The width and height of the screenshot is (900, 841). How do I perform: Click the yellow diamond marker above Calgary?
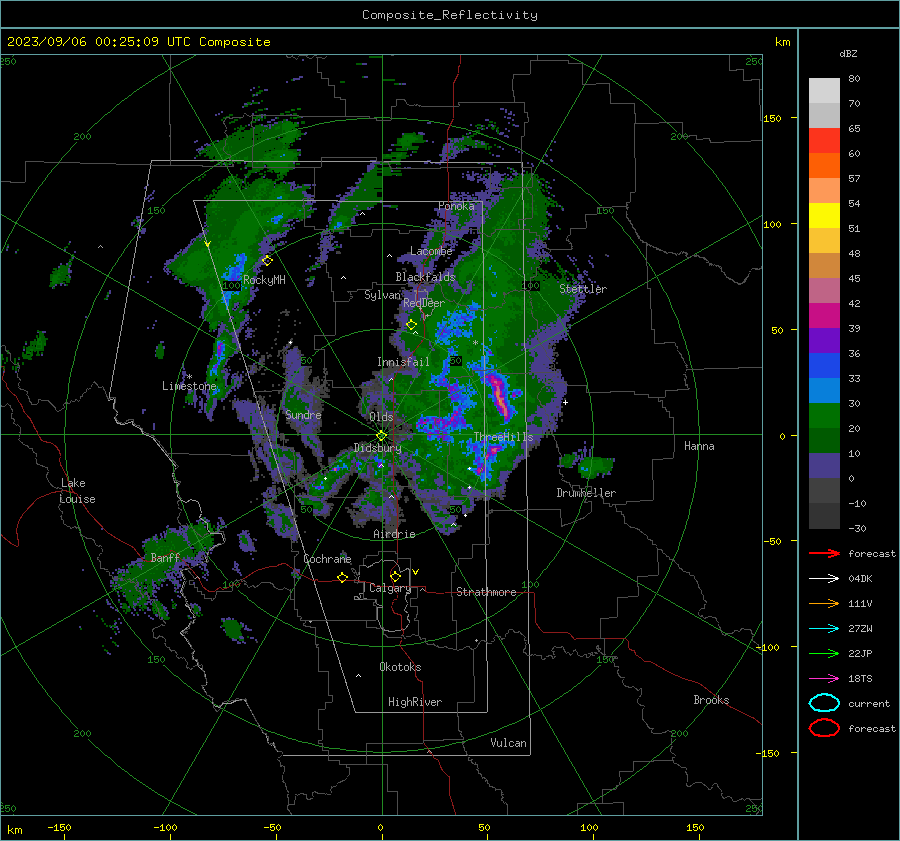pos(395,576)
